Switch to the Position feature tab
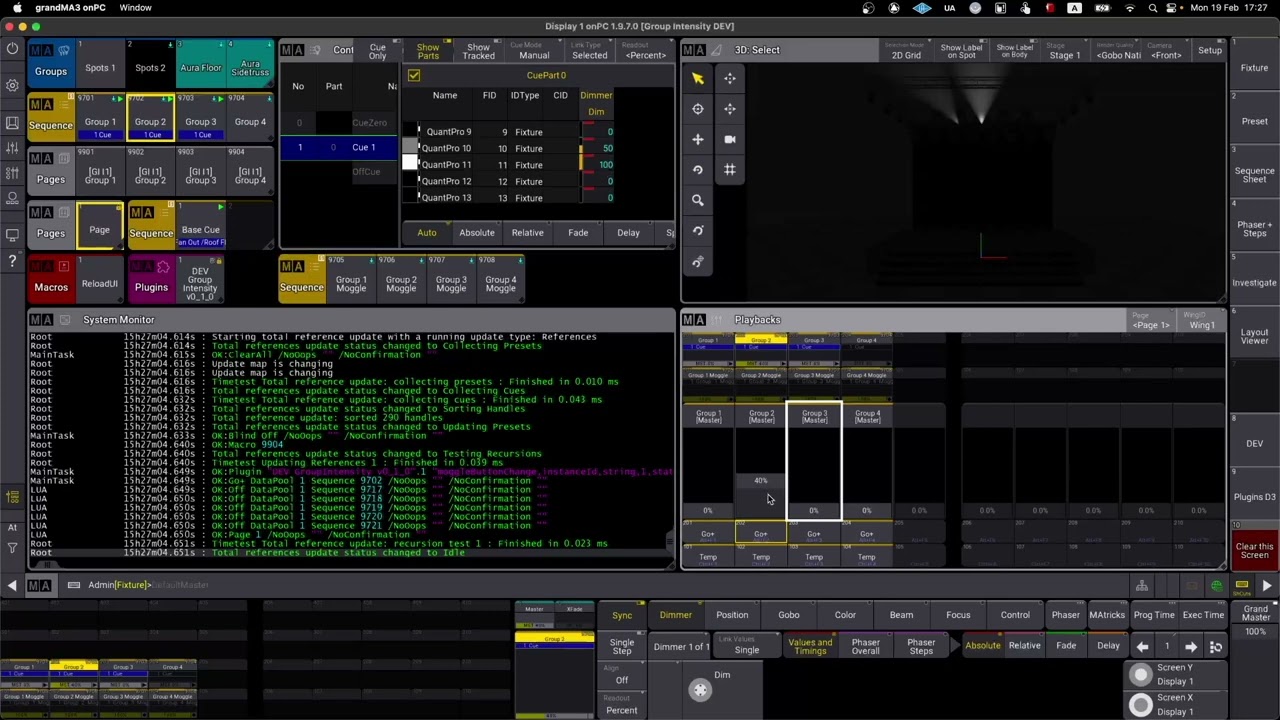This screenshot has width=1280, height=720. [731, 616]
